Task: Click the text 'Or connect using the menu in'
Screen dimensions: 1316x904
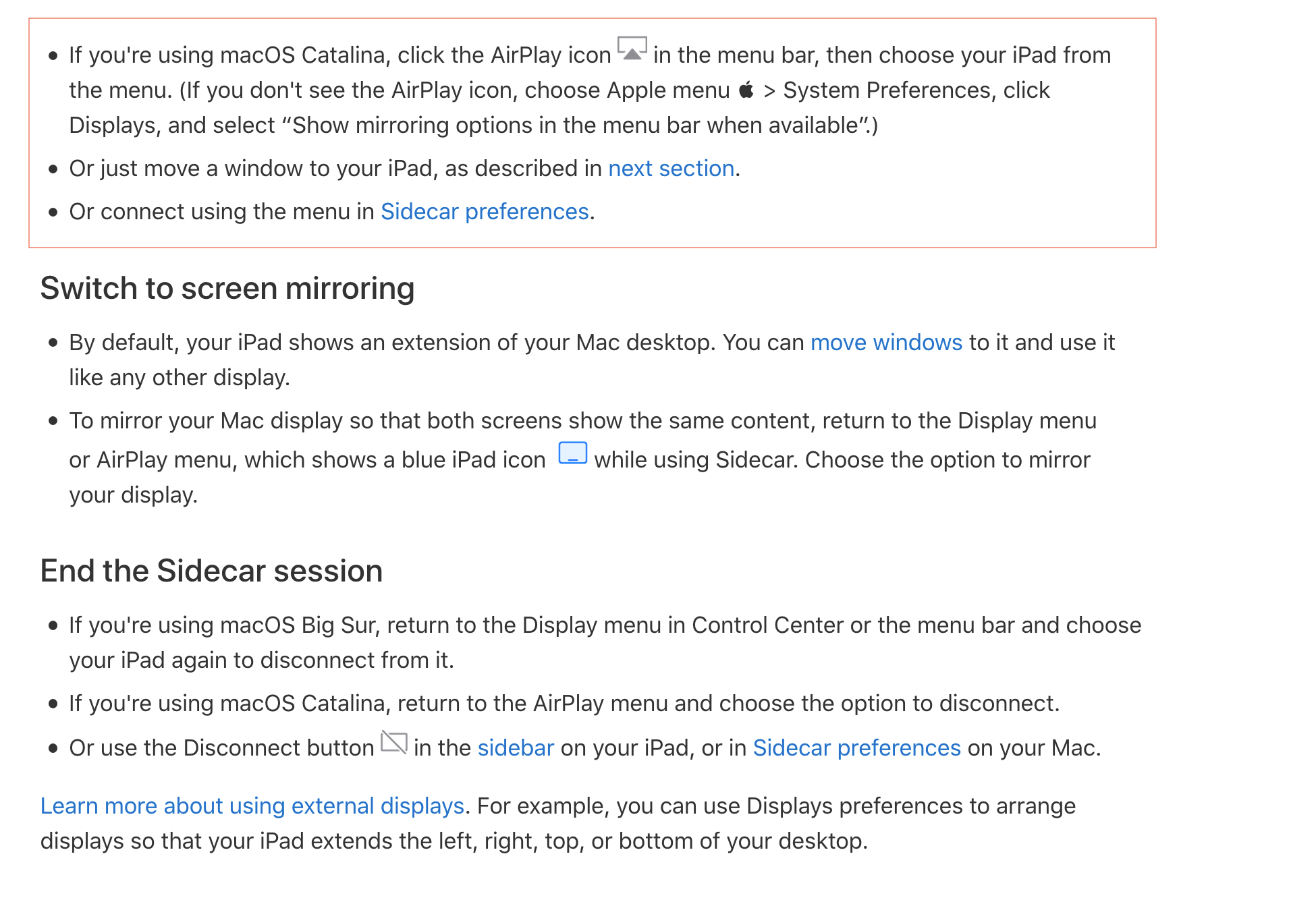Action: tap(222, 211)
